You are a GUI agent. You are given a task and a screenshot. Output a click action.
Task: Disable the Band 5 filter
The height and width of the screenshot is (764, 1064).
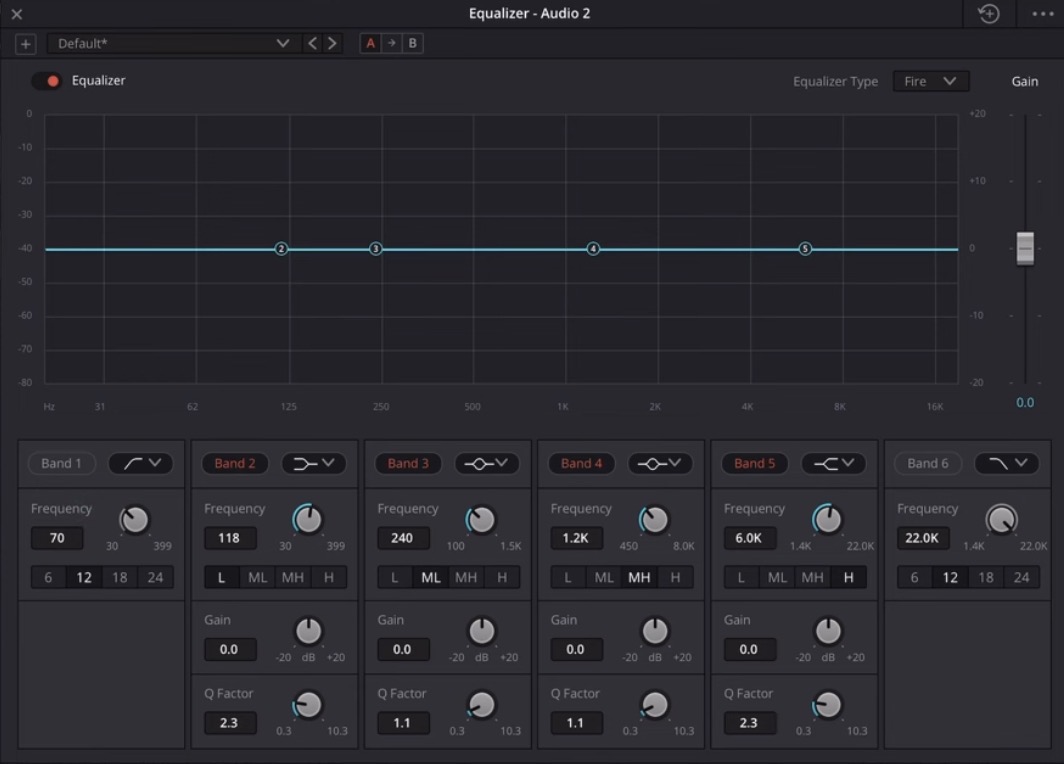[754, 463]
